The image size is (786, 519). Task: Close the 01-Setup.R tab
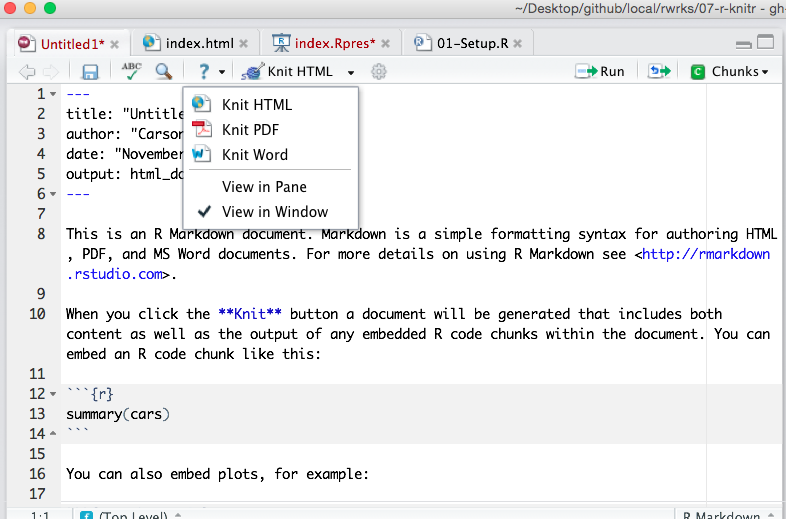[518, 44]
